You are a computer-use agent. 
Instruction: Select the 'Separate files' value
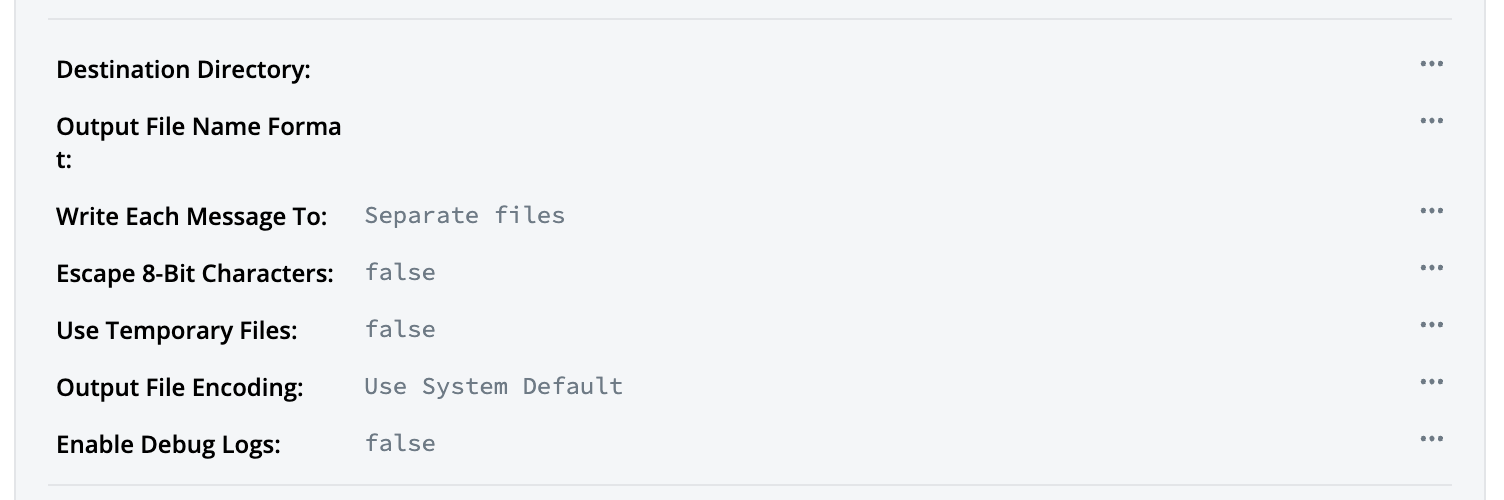click(x=464, y=216)
